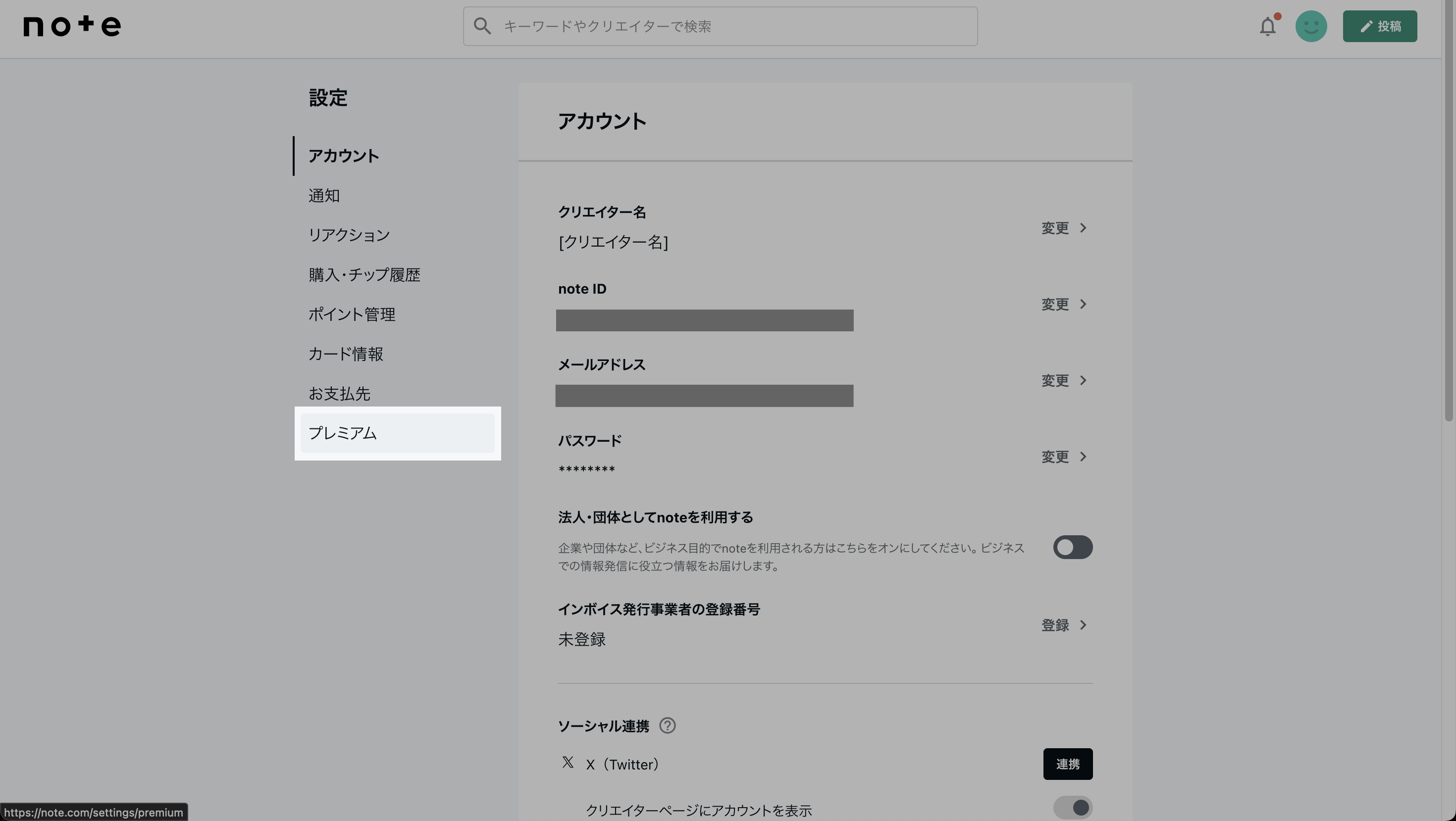Open お支払先 settings
This screenshot has width=1456, height=821.
tap(339, 393)
